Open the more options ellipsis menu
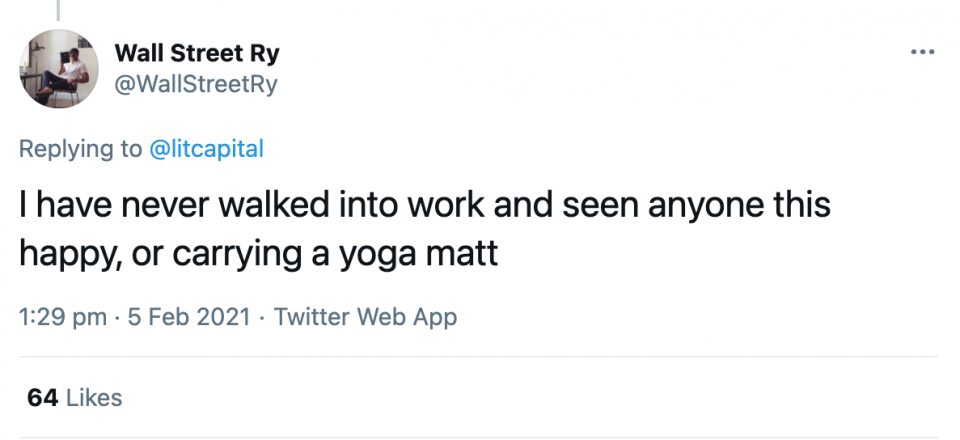 (x=922, y=53)
